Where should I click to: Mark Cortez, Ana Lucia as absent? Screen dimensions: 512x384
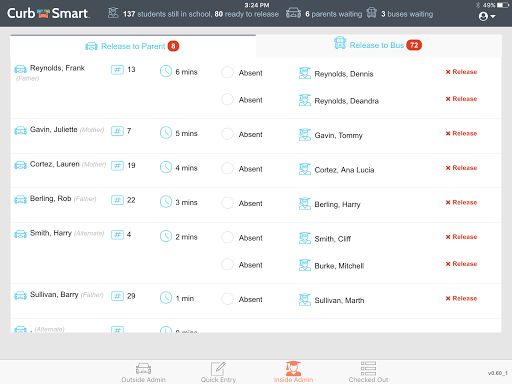[227, 168]
